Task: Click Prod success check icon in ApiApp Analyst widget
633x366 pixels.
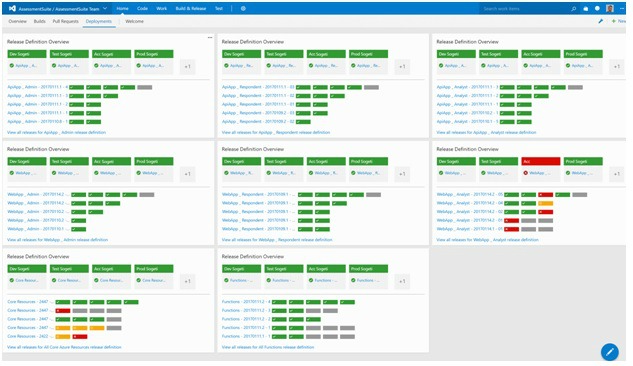Action: click(568, 65)
